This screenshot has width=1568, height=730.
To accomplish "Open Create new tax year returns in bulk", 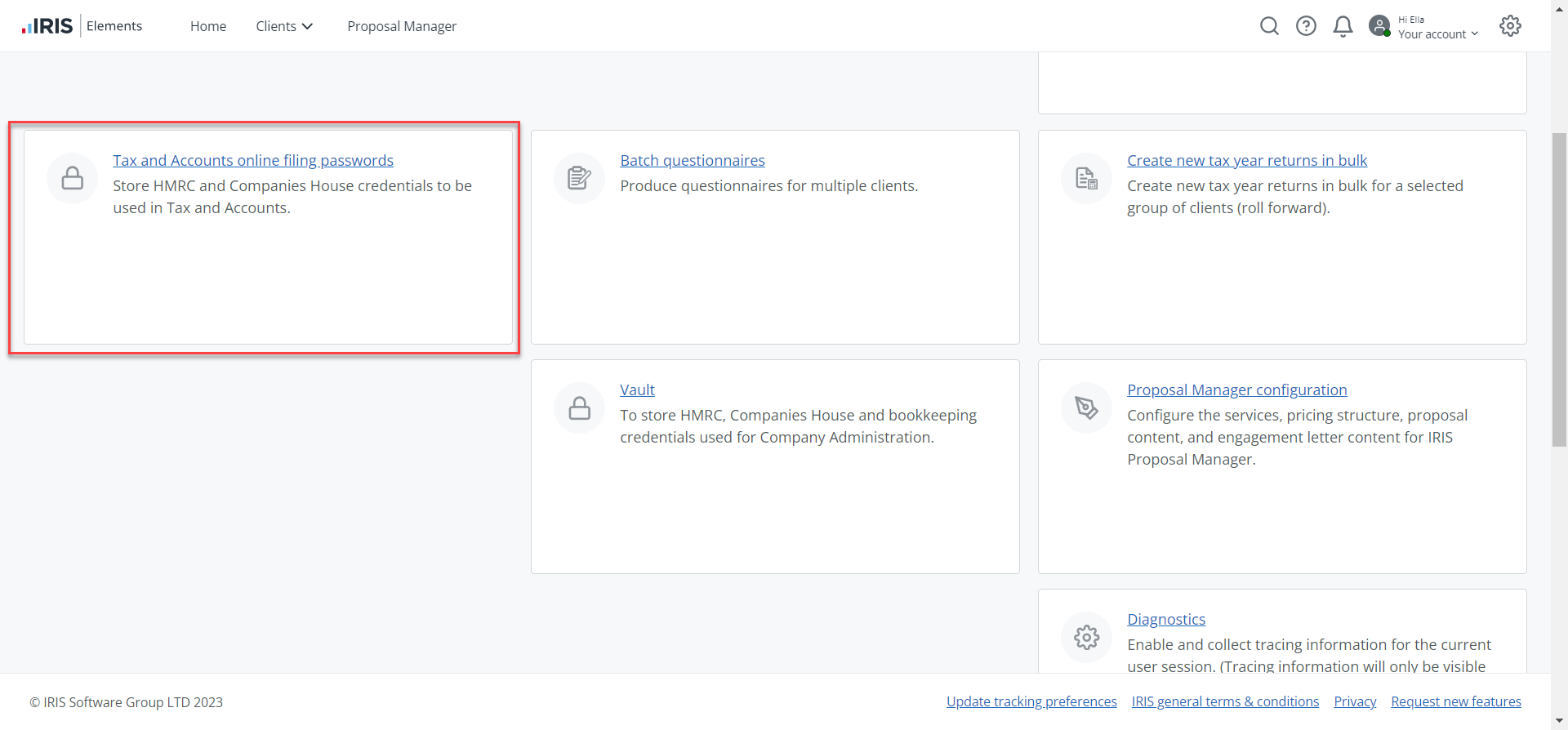I will [1247, 161].
